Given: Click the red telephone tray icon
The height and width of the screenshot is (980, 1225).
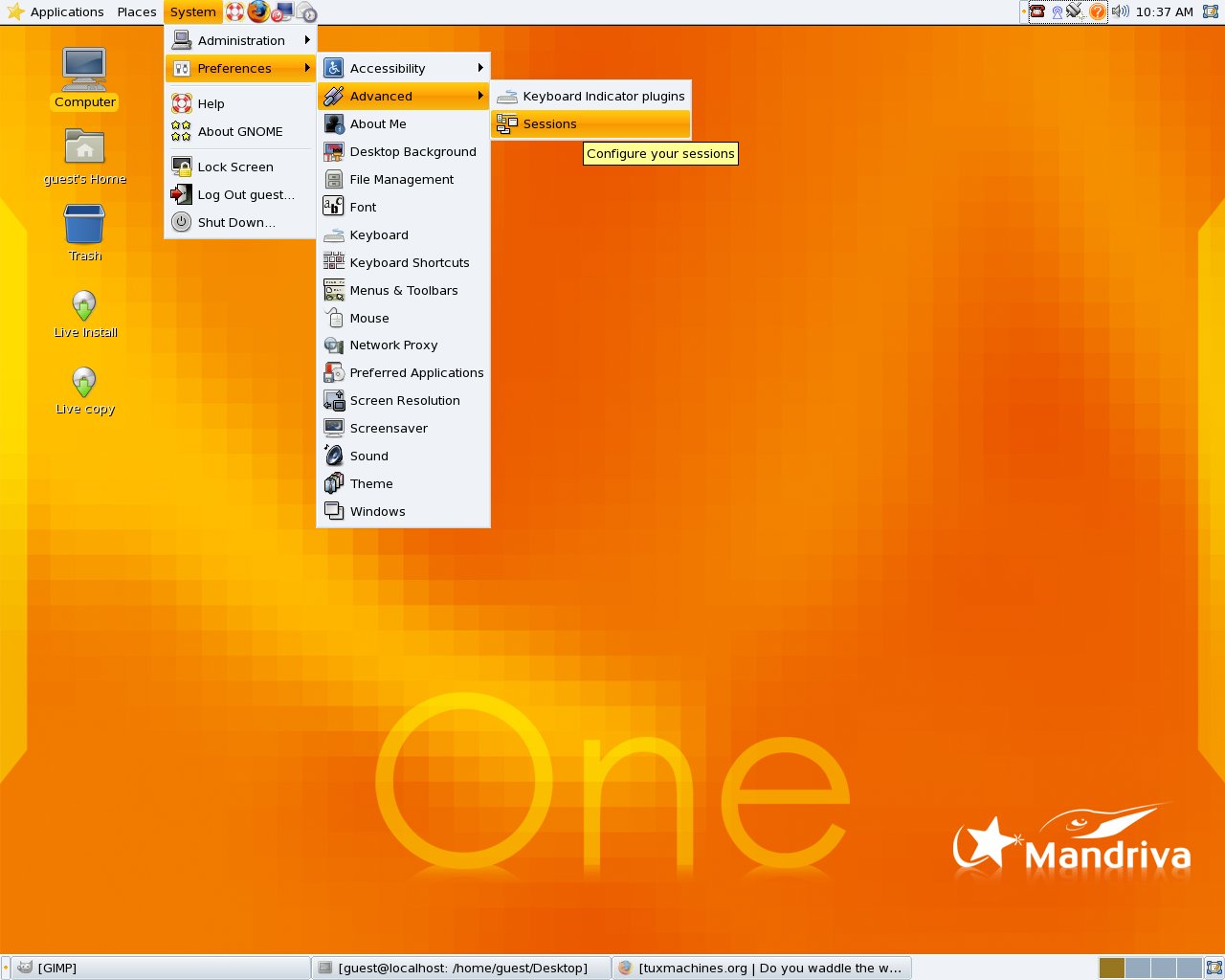Looking at the screenshot, I should [x=1036, y=11].
